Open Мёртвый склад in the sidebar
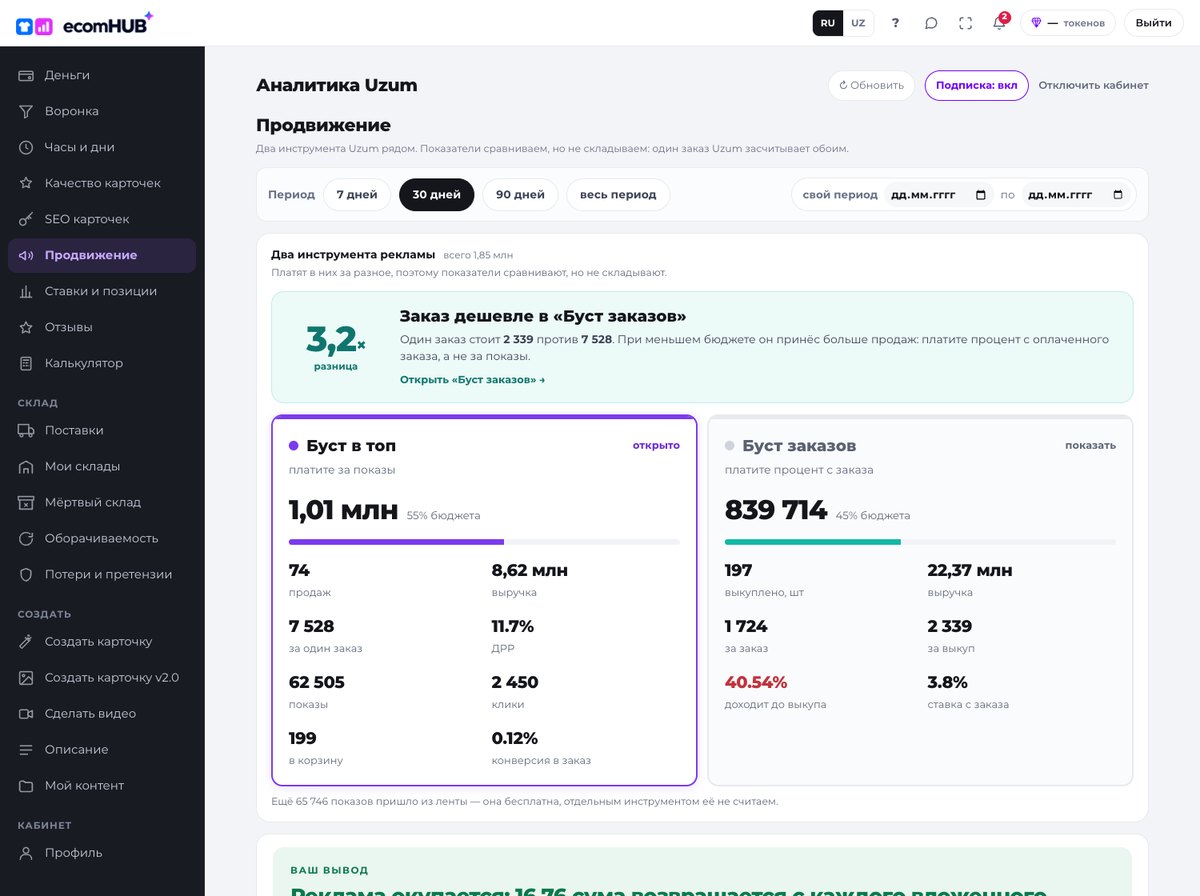Image resolution: width=1200 pixels, height=896 pixels. click(x=102, y=502)
